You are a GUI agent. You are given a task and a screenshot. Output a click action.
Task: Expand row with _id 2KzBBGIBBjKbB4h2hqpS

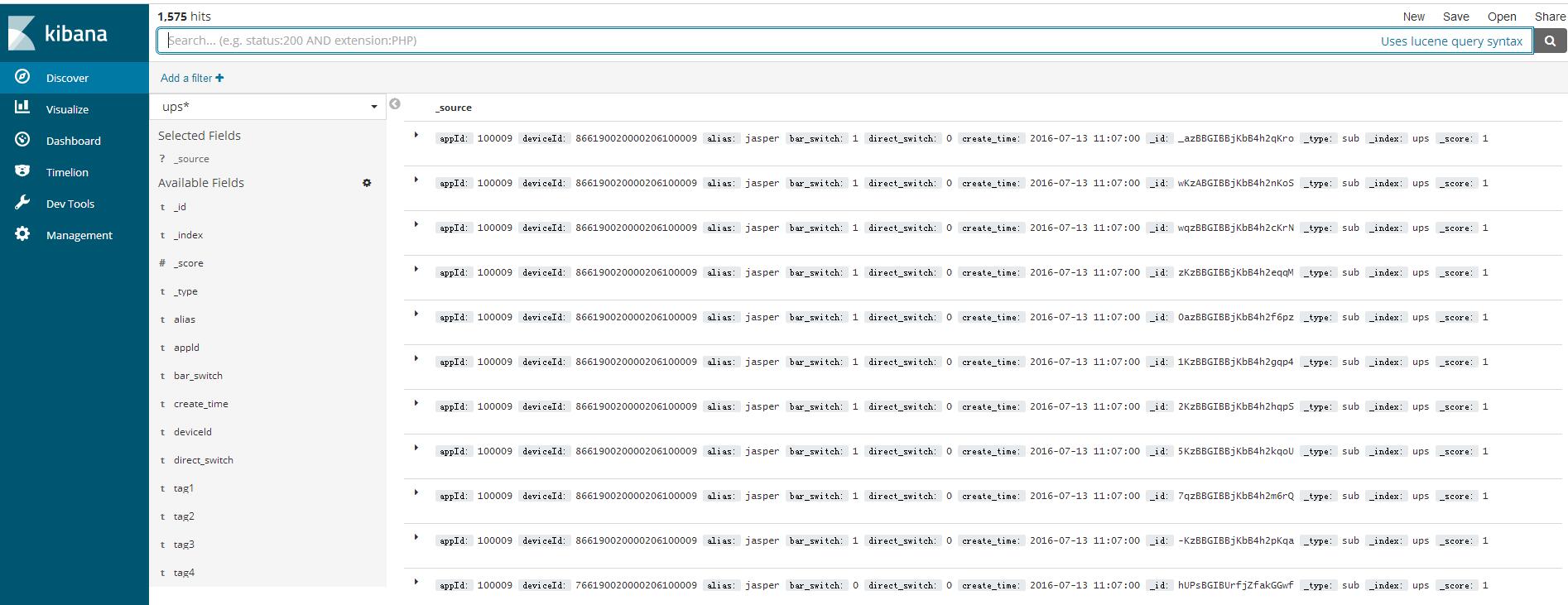click(x=416, y=403)
